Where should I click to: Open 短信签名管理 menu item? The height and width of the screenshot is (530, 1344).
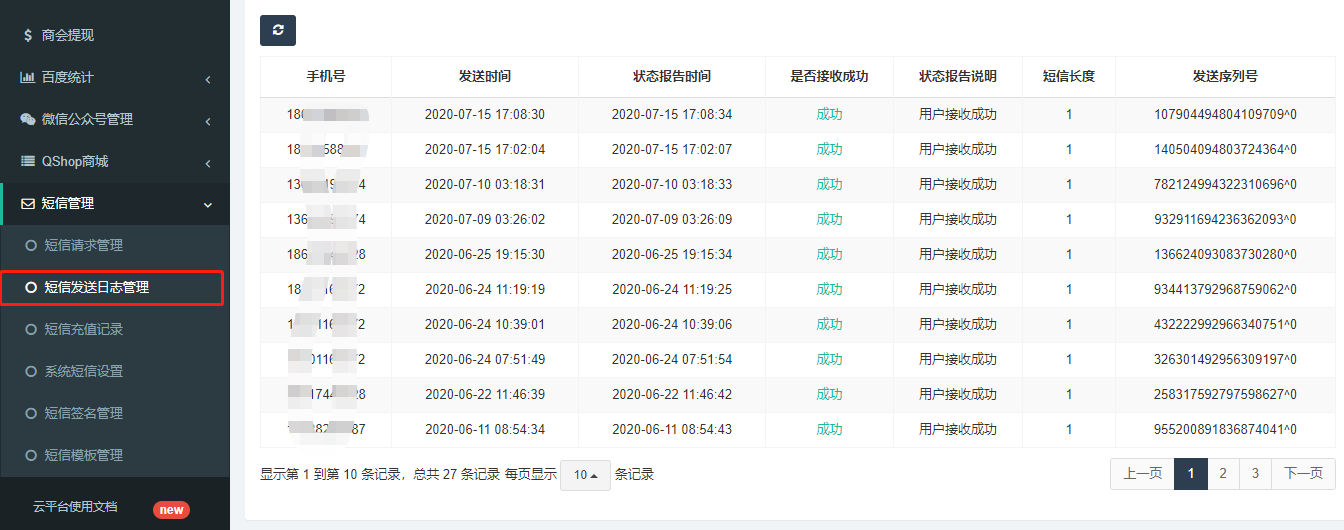coord(83,413)
